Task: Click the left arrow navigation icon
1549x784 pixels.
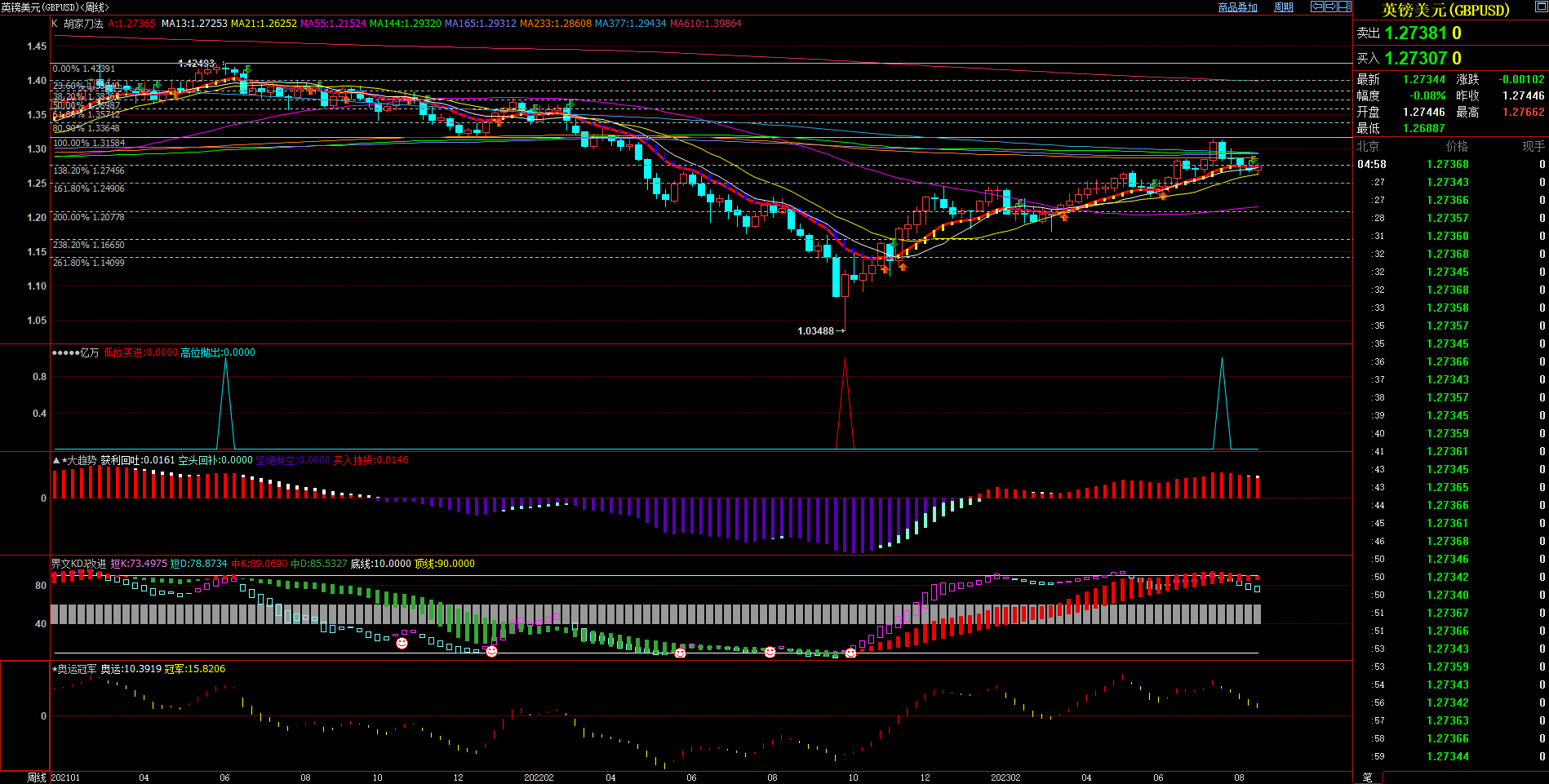Action: tap(1316, 7)
